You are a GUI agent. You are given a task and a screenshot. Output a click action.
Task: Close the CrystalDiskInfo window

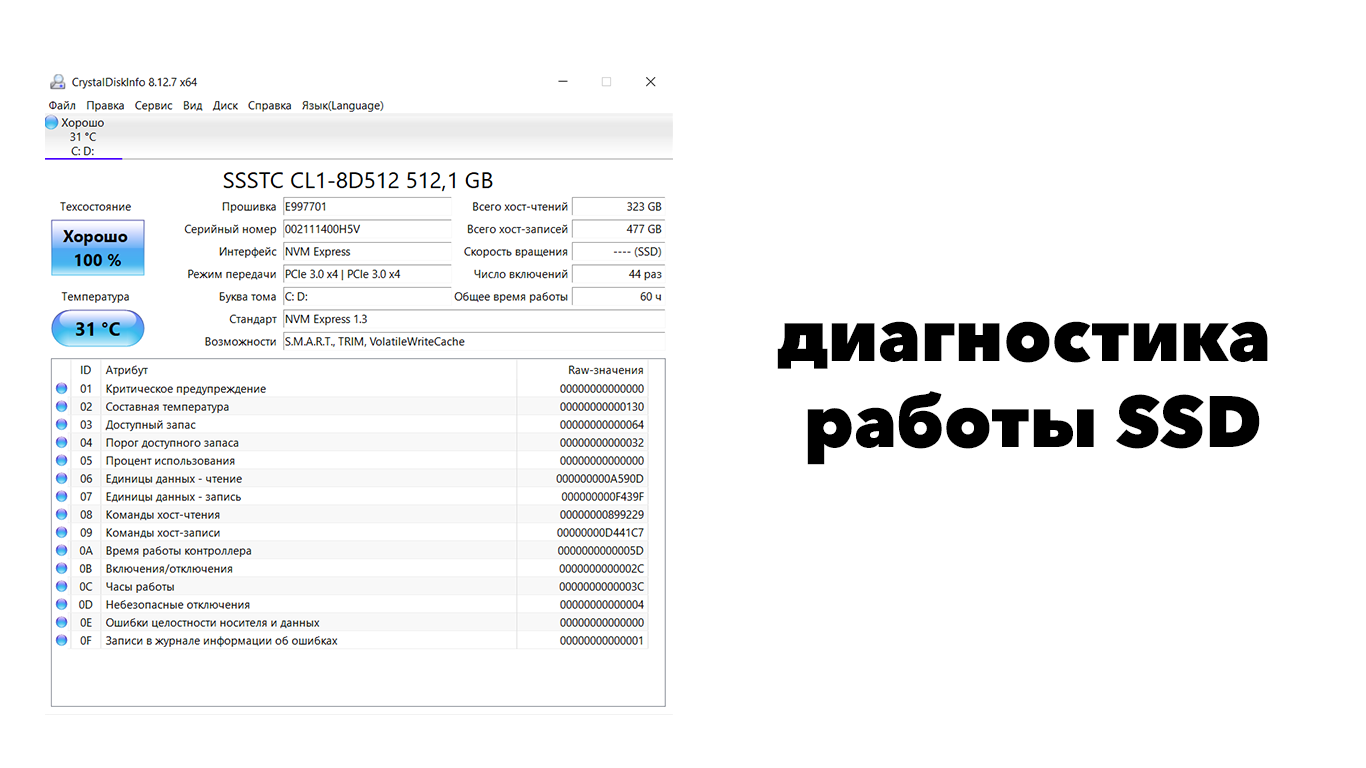(x=650, y=82)
